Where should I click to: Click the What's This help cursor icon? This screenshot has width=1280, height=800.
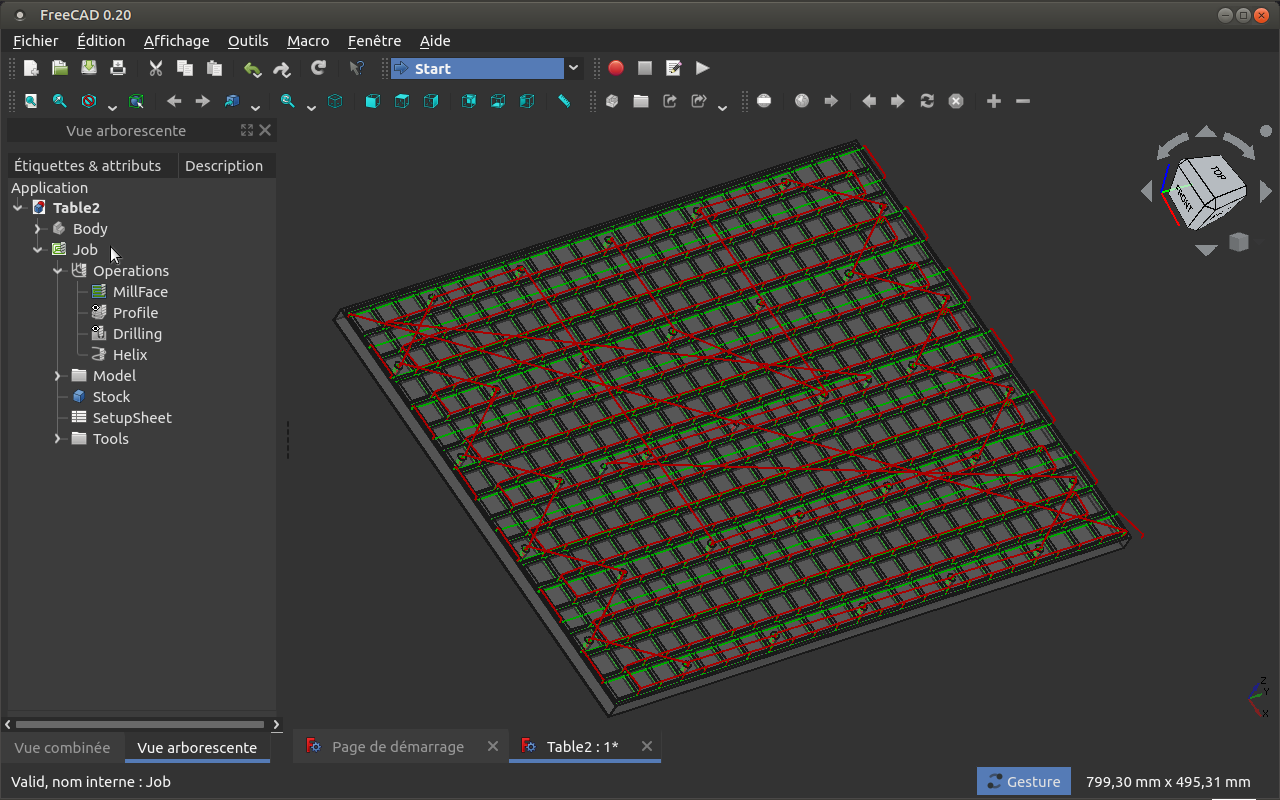[356, 68]
